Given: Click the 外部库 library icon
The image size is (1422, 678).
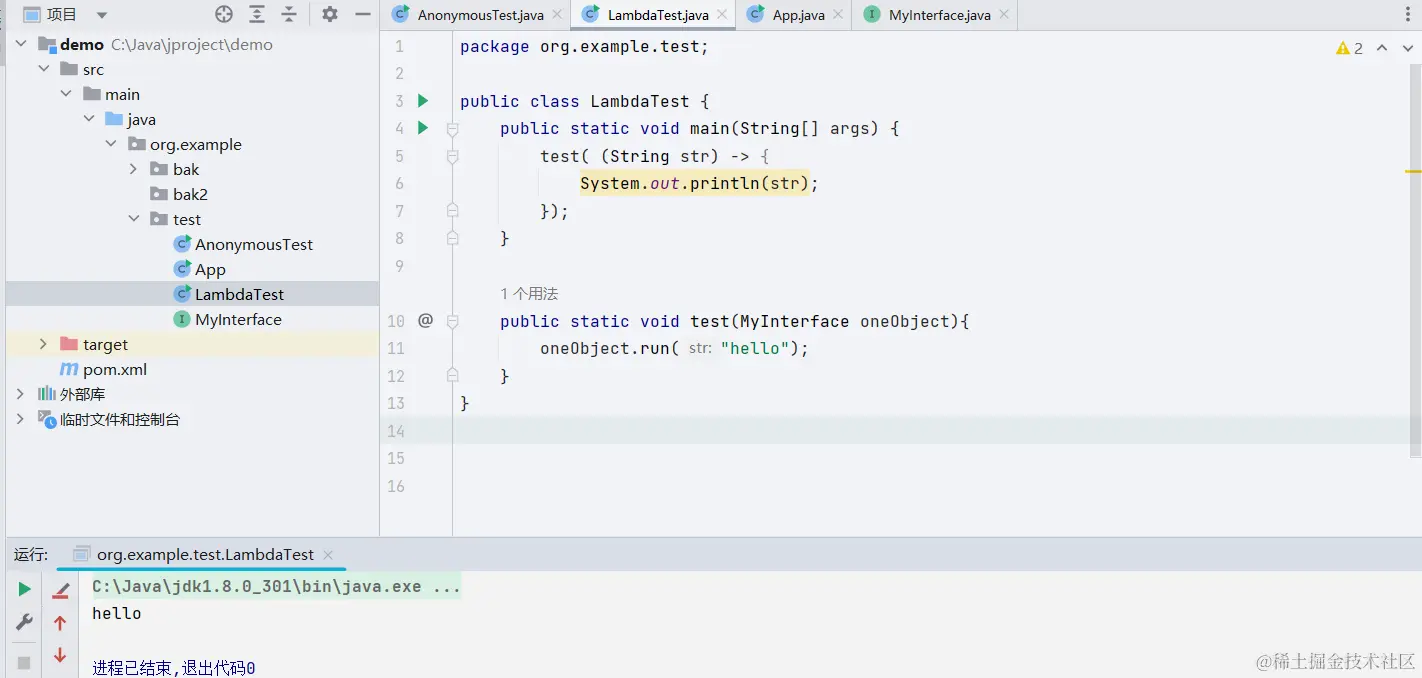Looking at the screenshot, I should click(x=46, y=394).
